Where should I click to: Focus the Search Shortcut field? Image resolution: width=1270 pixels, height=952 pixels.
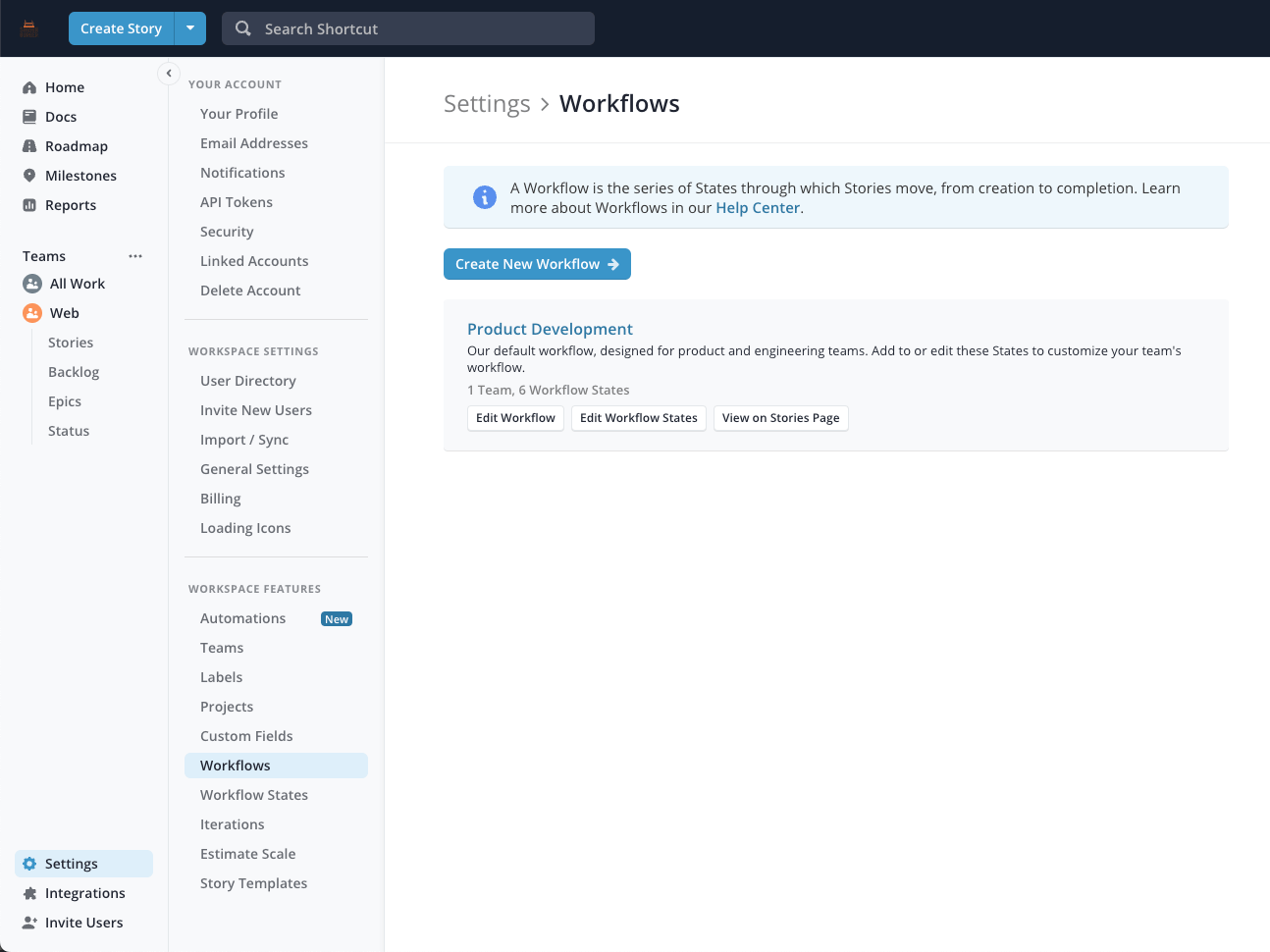coord(408,28)
